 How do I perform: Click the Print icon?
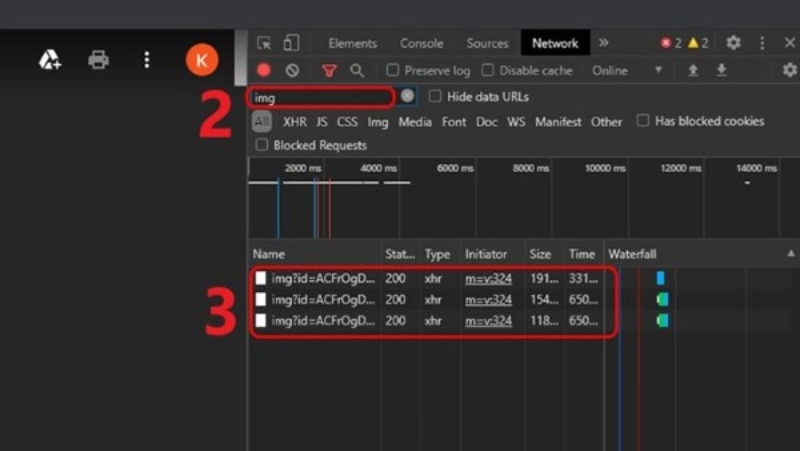[x=98, y=60]
